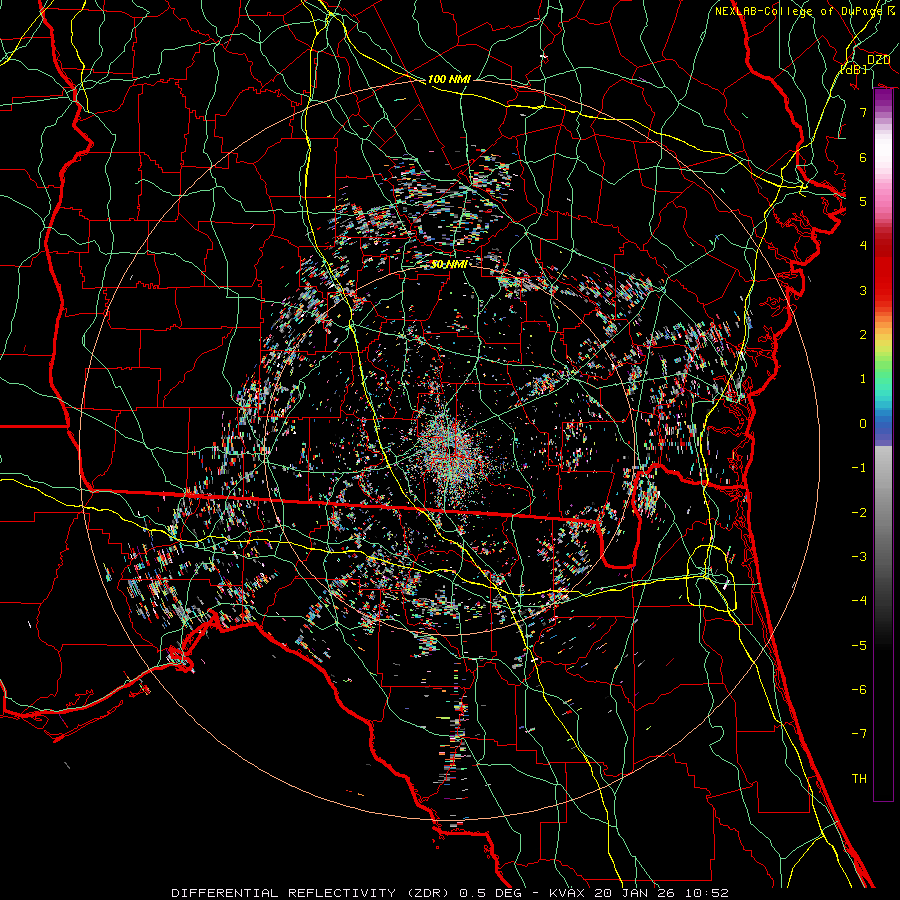Pick the red swatch near 3 dB
The image size is (900, 900).
tap(883, 290)
